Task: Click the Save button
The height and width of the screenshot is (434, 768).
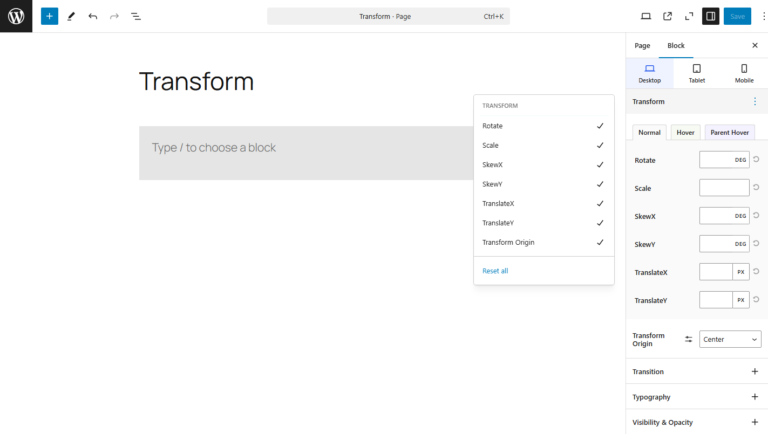Action: (737, 16)
